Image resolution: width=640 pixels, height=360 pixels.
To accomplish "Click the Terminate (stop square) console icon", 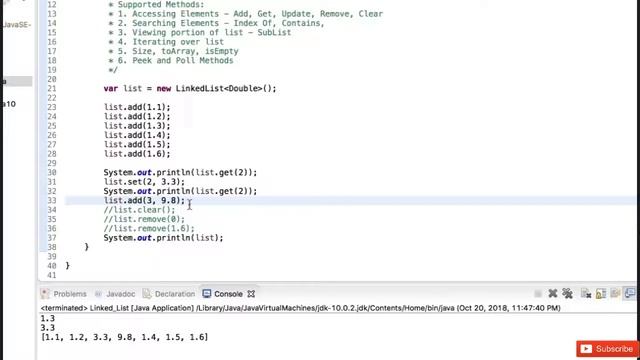I will point(538,293).
